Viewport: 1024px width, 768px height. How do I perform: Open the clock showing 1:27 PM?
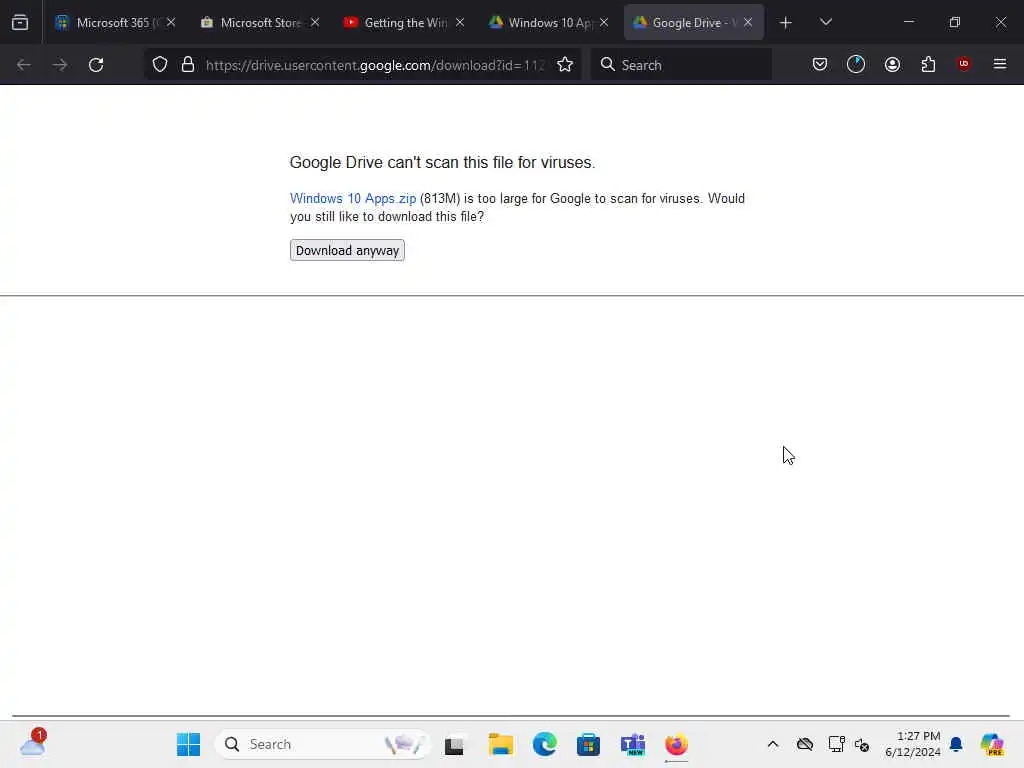tap(913, 744)
